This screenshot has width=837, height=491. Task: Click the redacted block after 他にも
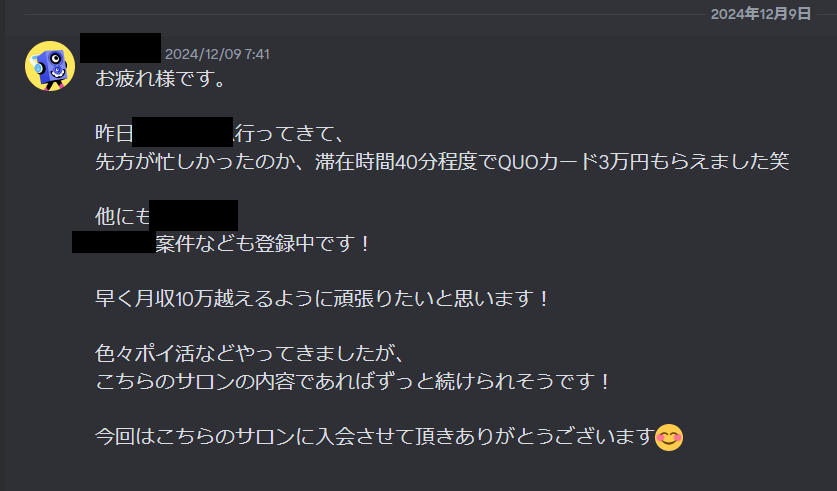pos(194,215)
